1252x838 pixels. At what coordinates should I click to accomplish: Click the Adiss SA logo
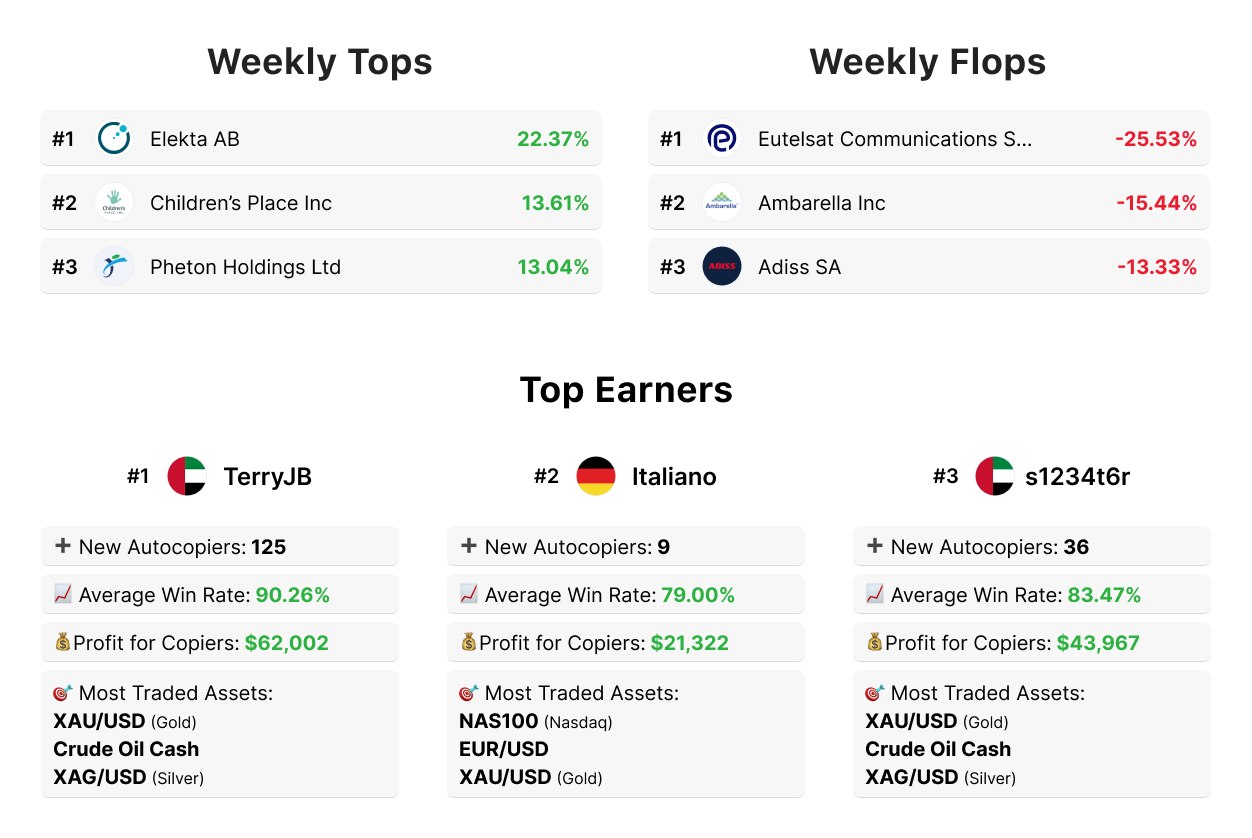point(722,267)
